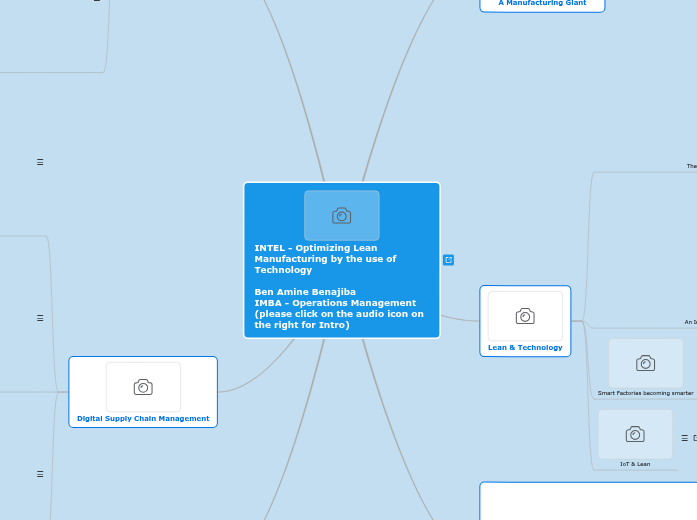Open the IoT & Lean camera image

[635, 434]
